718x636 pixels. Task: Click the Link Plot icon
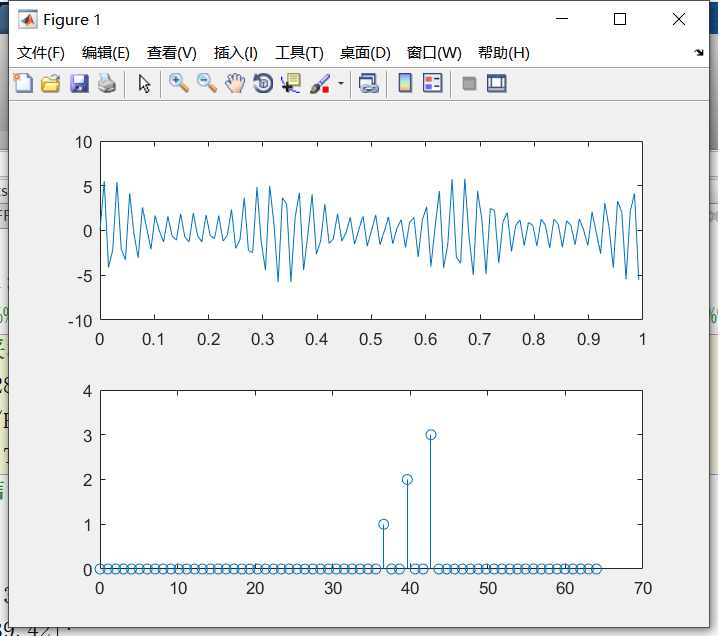click(x=369, y=84)
